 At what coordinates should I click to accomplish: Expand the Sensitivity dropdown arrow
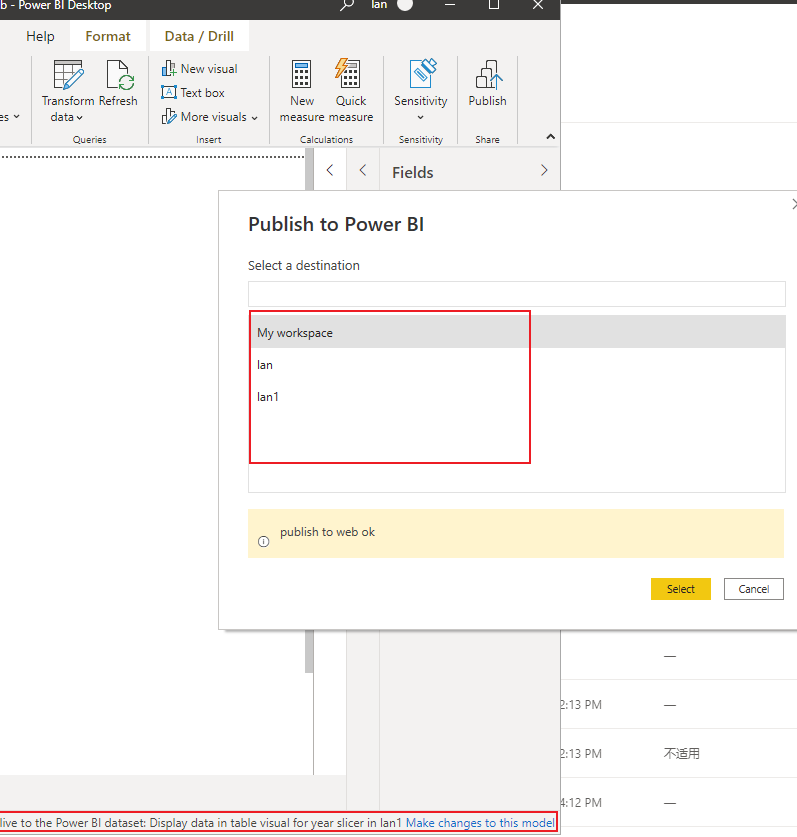(421, 117)
